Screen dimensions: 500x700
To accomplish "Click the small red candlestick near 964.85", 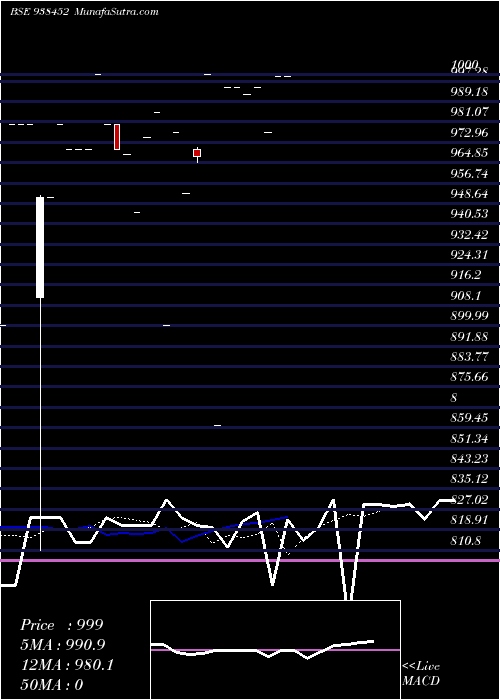I will coord(197,153).
